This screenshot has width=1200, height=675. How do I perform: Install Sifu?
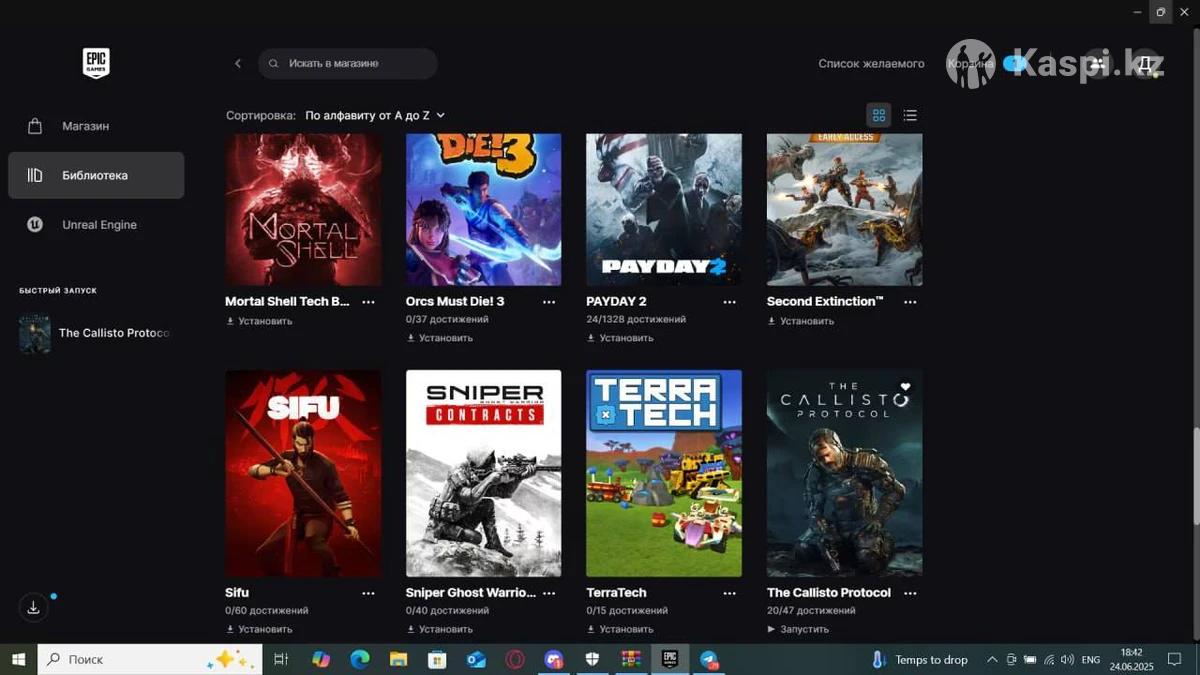259,629
